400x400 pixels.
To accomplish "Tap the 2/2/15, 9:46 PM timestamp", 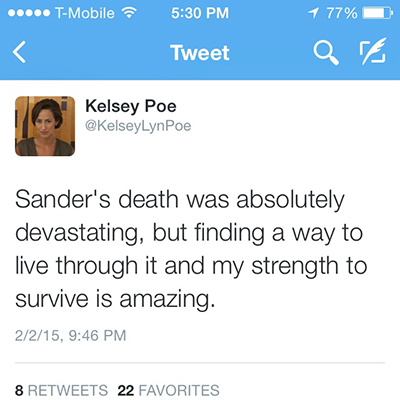I will [x=71, y=335].
